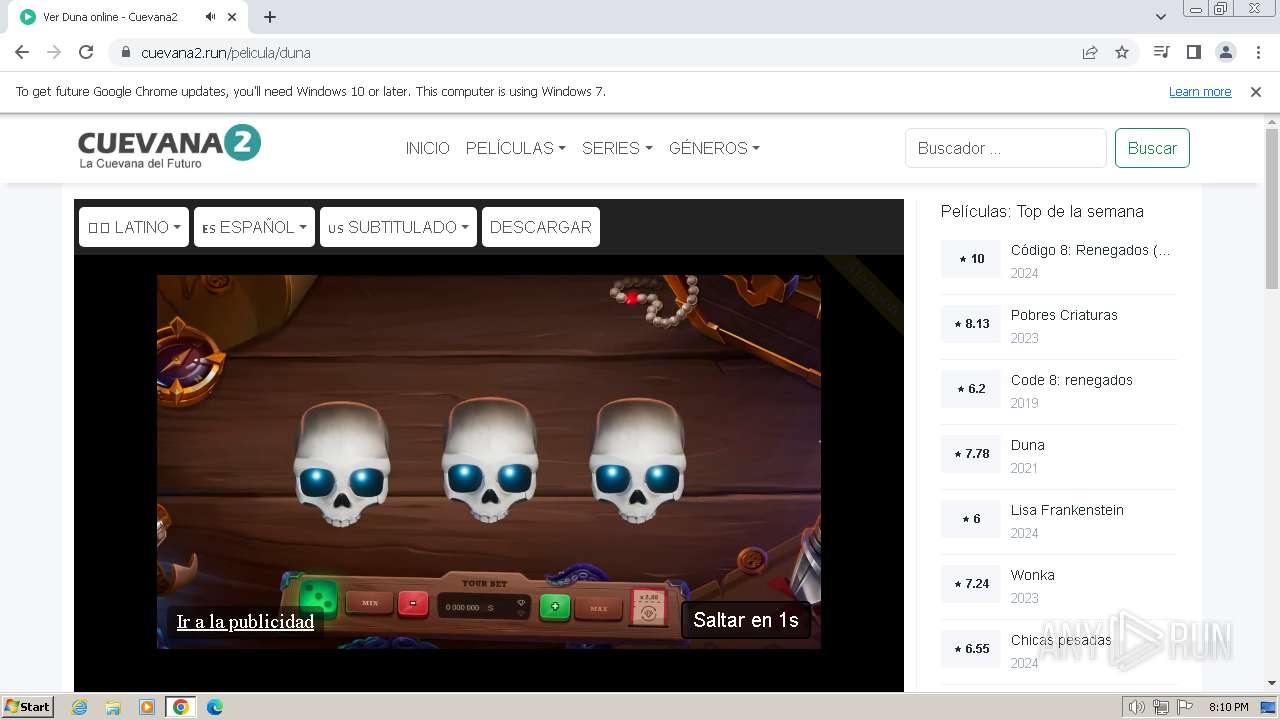Click the Buscar button
The height and width of the screenshot is (720, 1280).
[x=1152, y=148]
